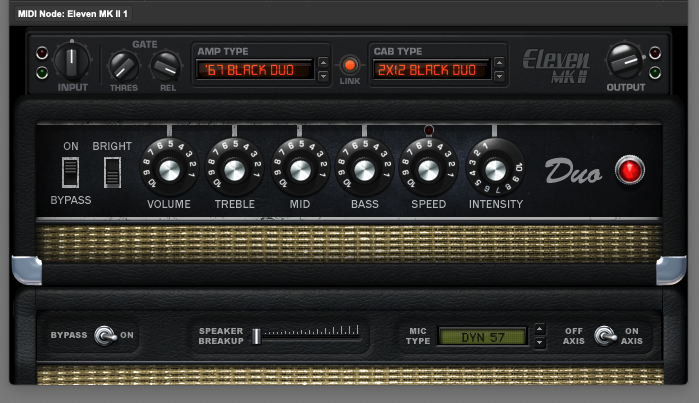Click the 67 BLACK DUO amp type display
The image size is (699, 403).
pos(255,70)
